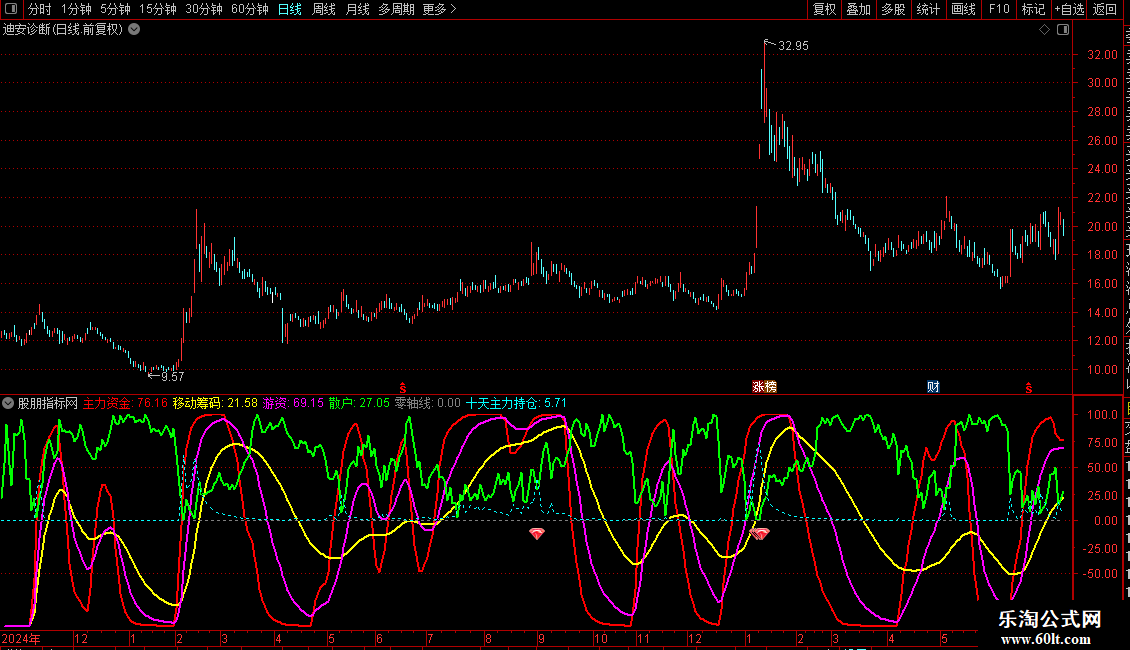Click the 32.95 high price label
The width and height of the screenshot is (1130, 650).
click(793, 46)
